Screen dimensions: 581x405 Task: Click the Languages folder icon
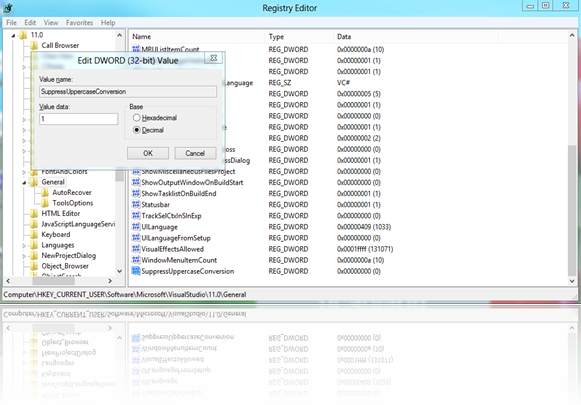click(x=34, y=245)
